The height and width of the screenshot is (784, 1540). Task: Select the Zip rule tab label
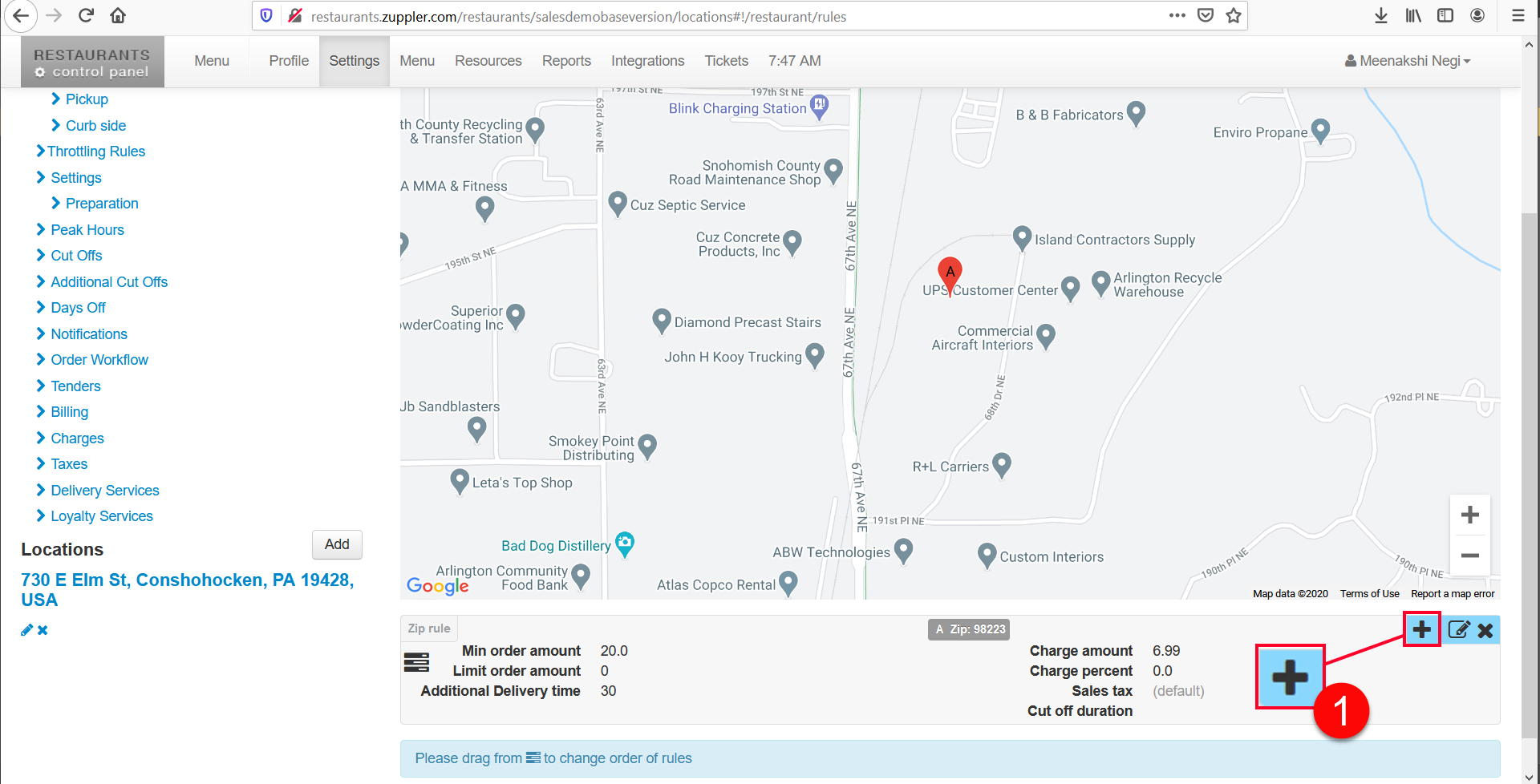[x=429, y=628]
